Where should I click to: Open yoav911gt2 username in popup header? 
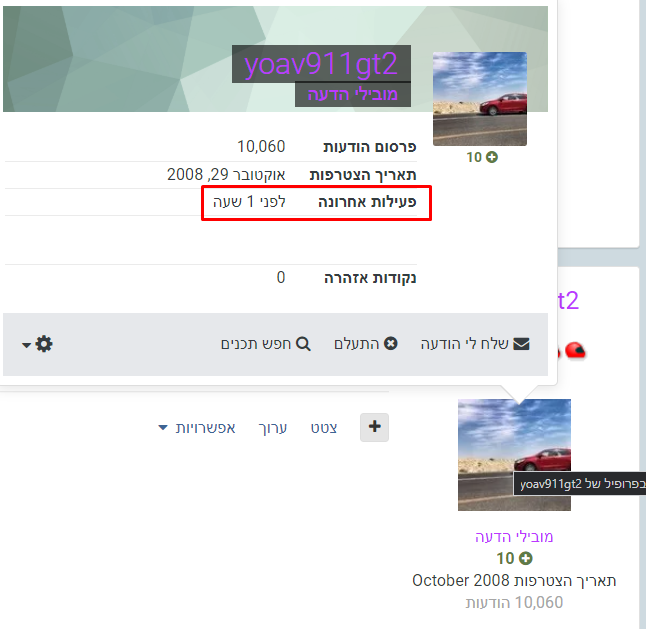321,64
